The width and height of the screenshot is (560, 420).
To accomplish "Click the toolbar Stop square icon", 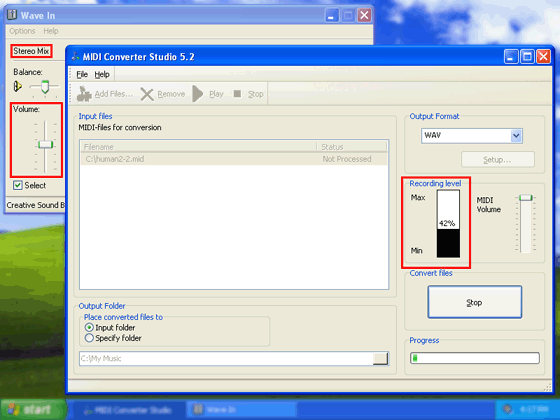I will pos(237,94).
